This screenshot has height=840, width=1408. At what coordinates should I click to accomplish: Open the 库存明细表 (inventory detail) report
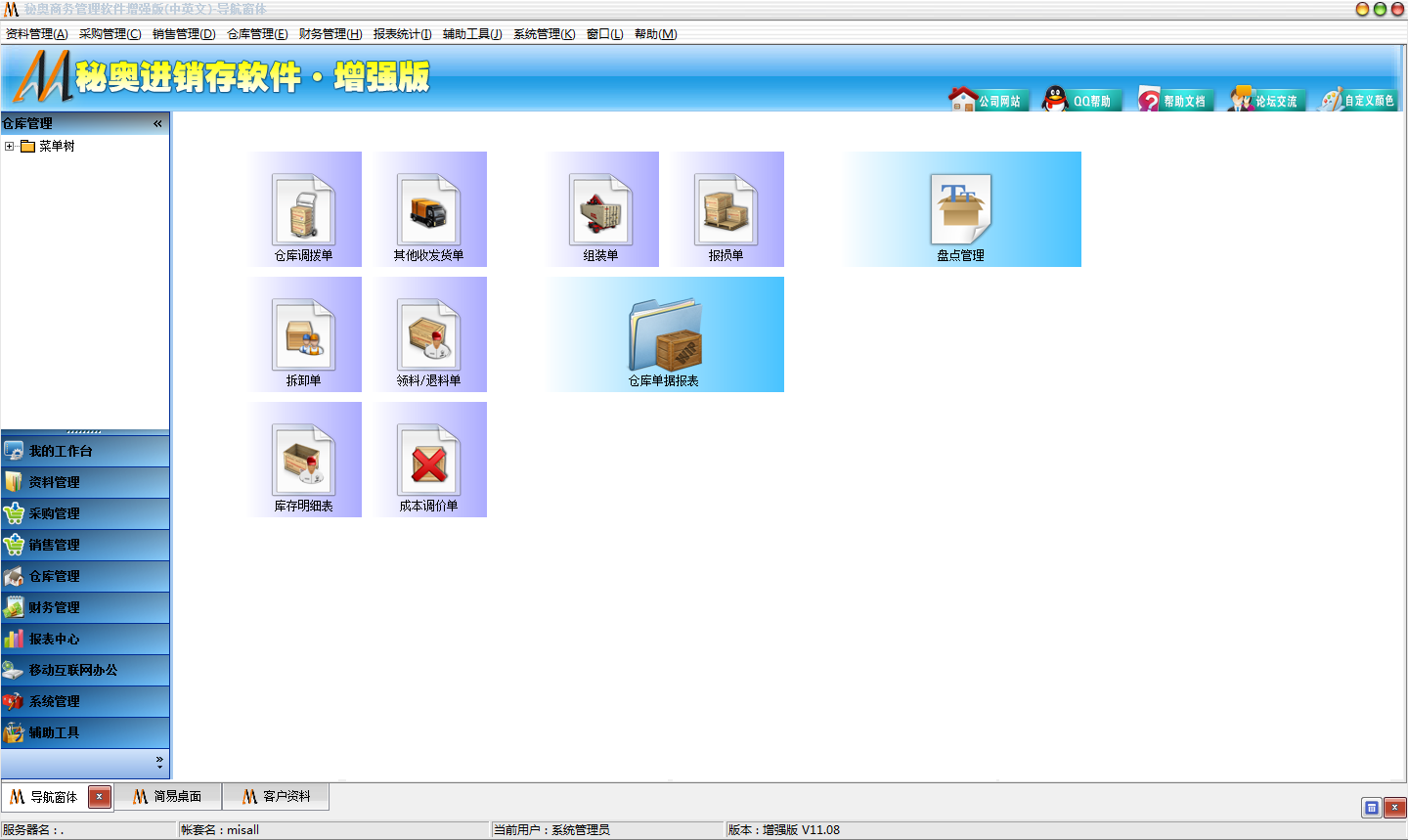(304, 460)
